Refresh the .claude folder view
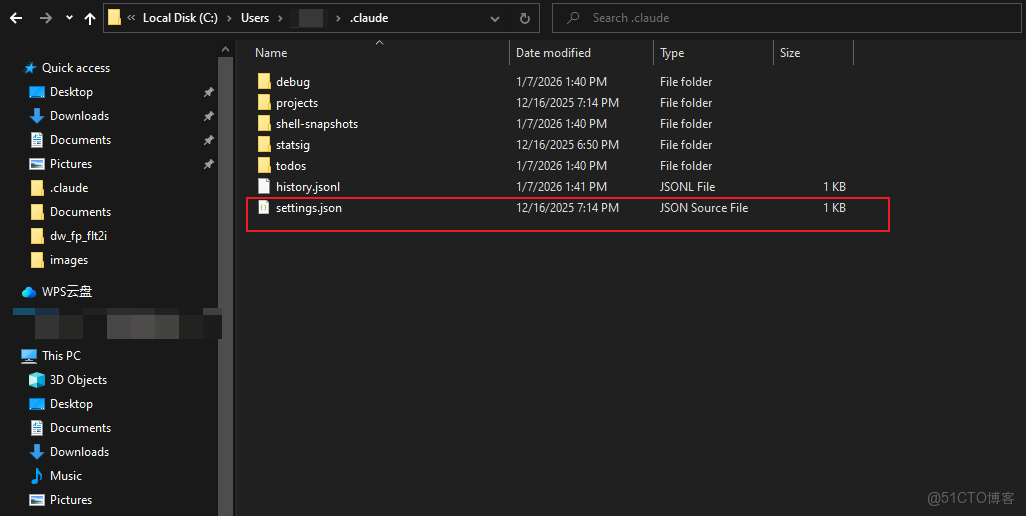Image resolution: width=1026 pixels, height=516 pixels. (x=524, y=18)
